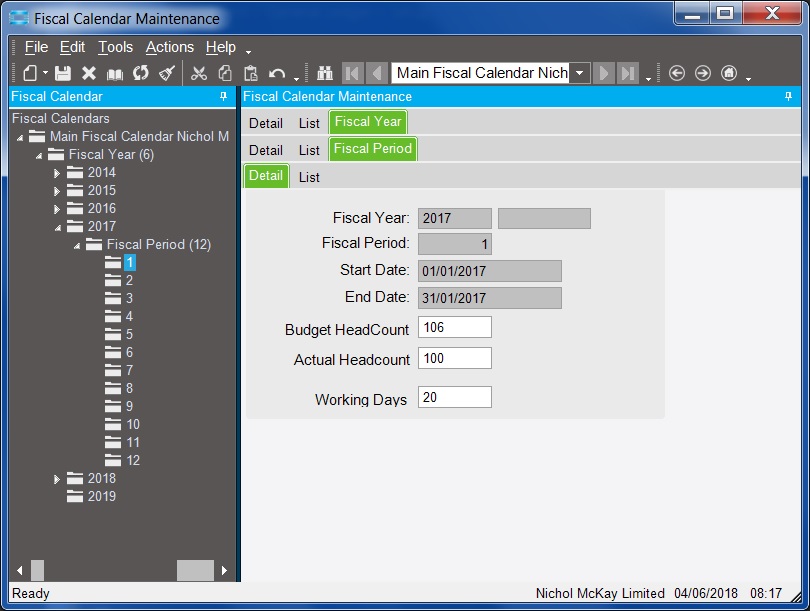
Task: Click the Start Date field 01/01/2017
Action: [x=490, y=271]
